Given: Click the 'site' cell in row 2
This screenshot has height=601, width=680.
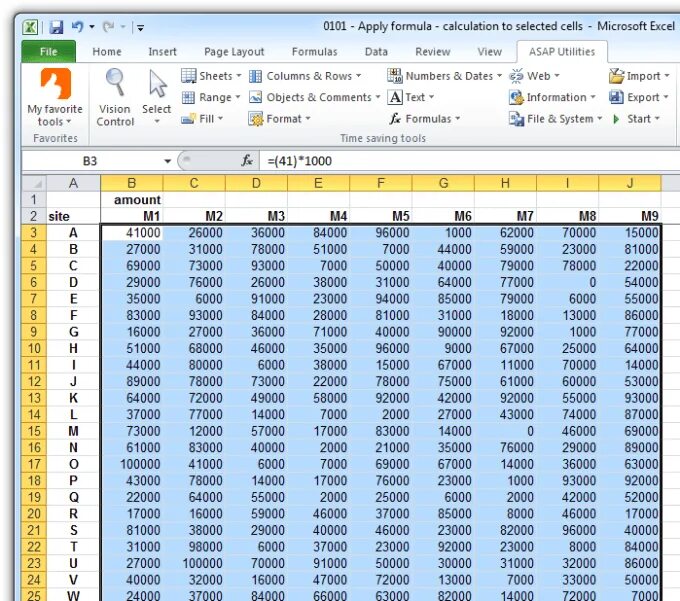Looking at the screenshot, I should click(73, 216).
